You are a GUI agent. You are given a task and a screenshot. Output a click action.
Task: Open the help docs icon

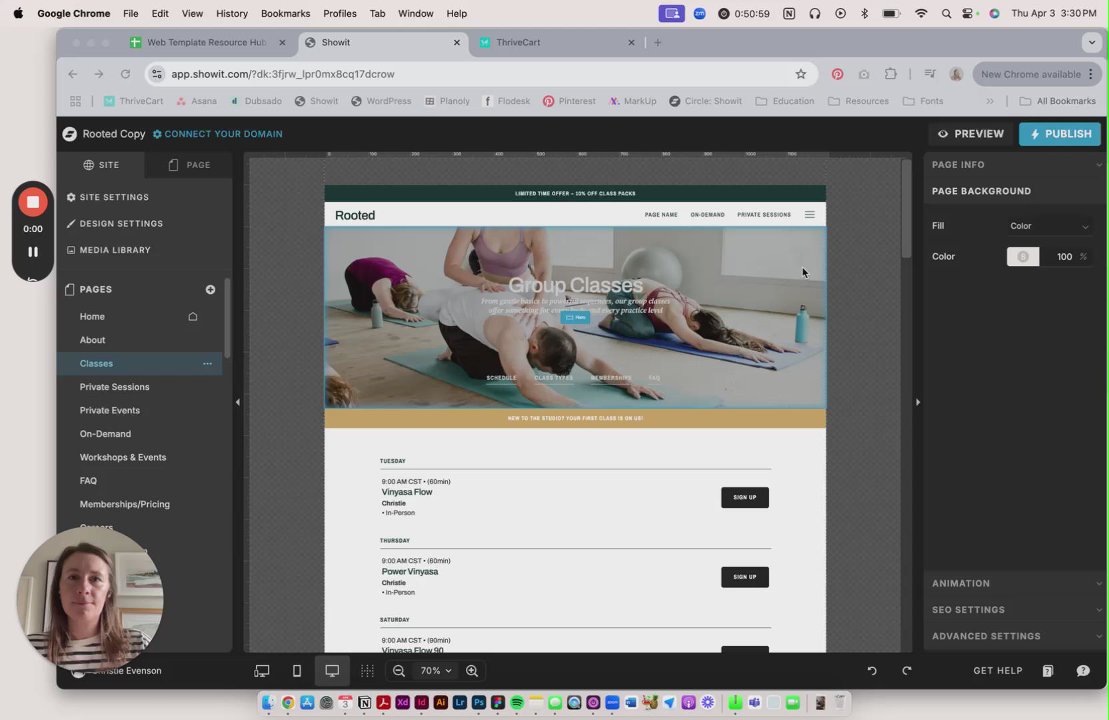(1048, 670)
